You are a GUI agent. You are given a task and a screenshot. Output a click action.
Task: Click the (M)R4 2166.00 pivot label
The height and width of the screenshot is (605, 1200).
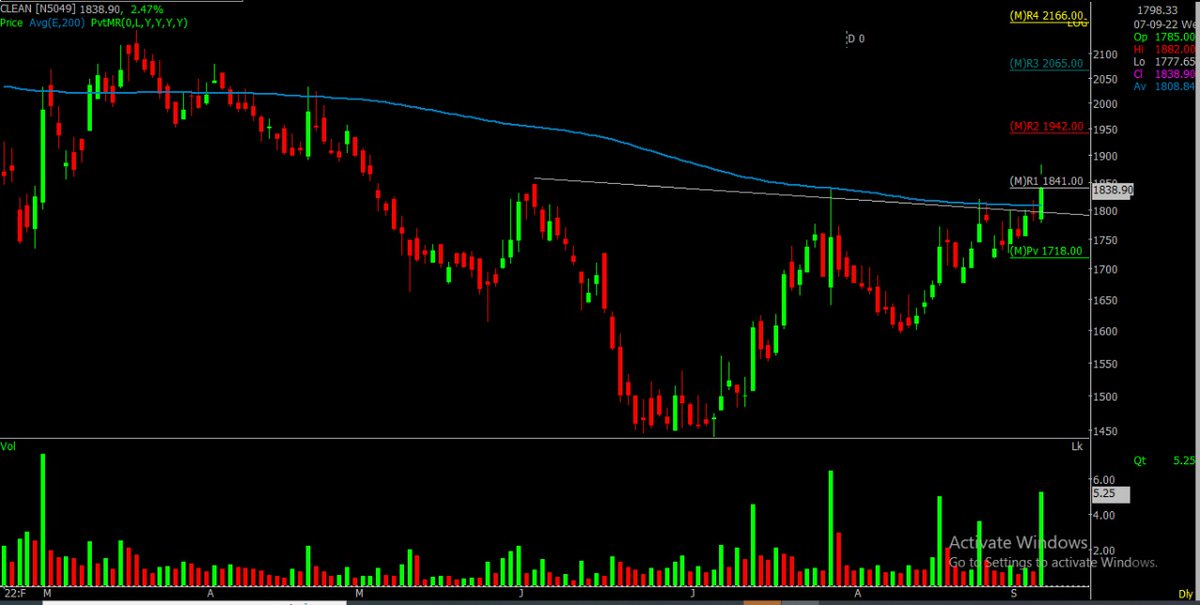coord(1047,14)
